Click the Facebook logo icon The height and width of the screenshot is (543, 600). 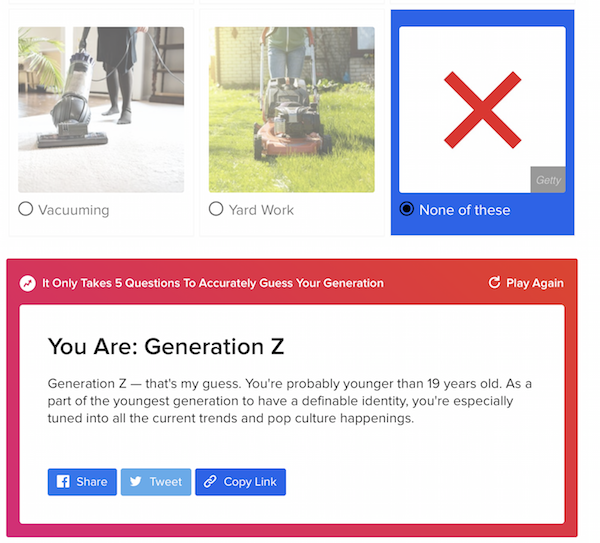coord(63,481)
